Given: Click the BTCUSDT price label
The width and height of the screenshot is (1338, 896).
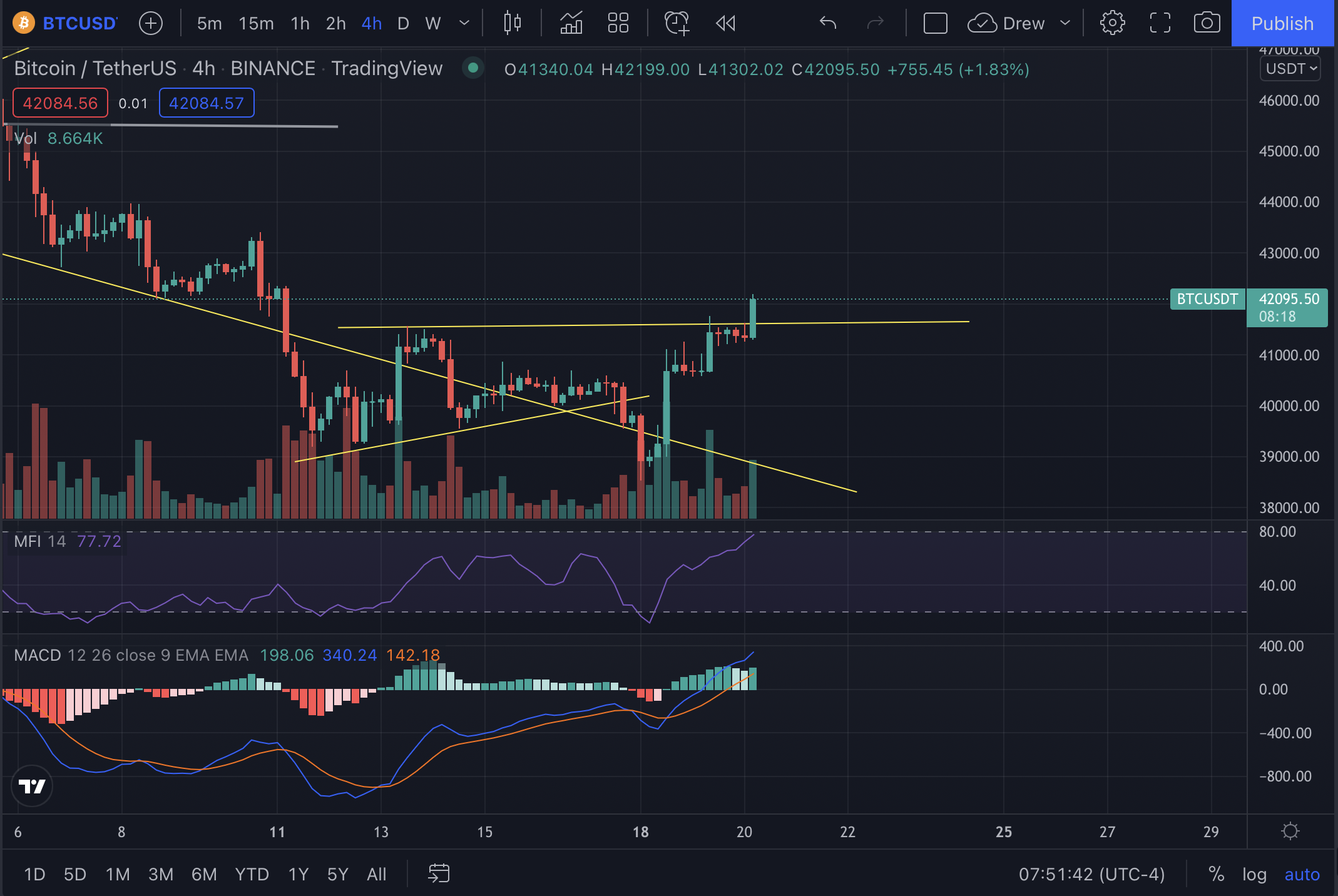Looking at the screenshot, I should (x=1207, y=299).
